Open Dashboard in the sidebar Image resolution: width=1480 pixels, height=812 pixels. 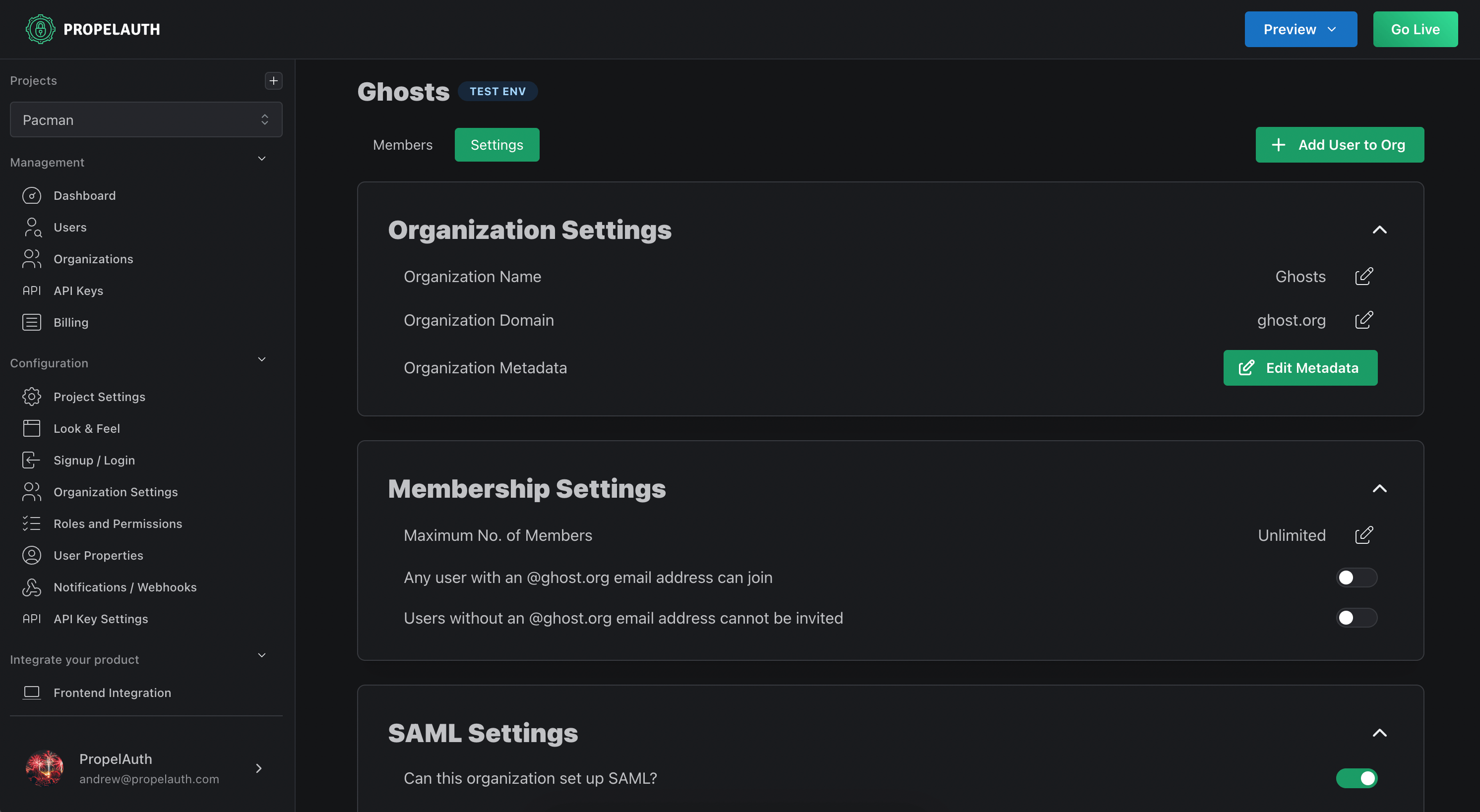point(84,196)
